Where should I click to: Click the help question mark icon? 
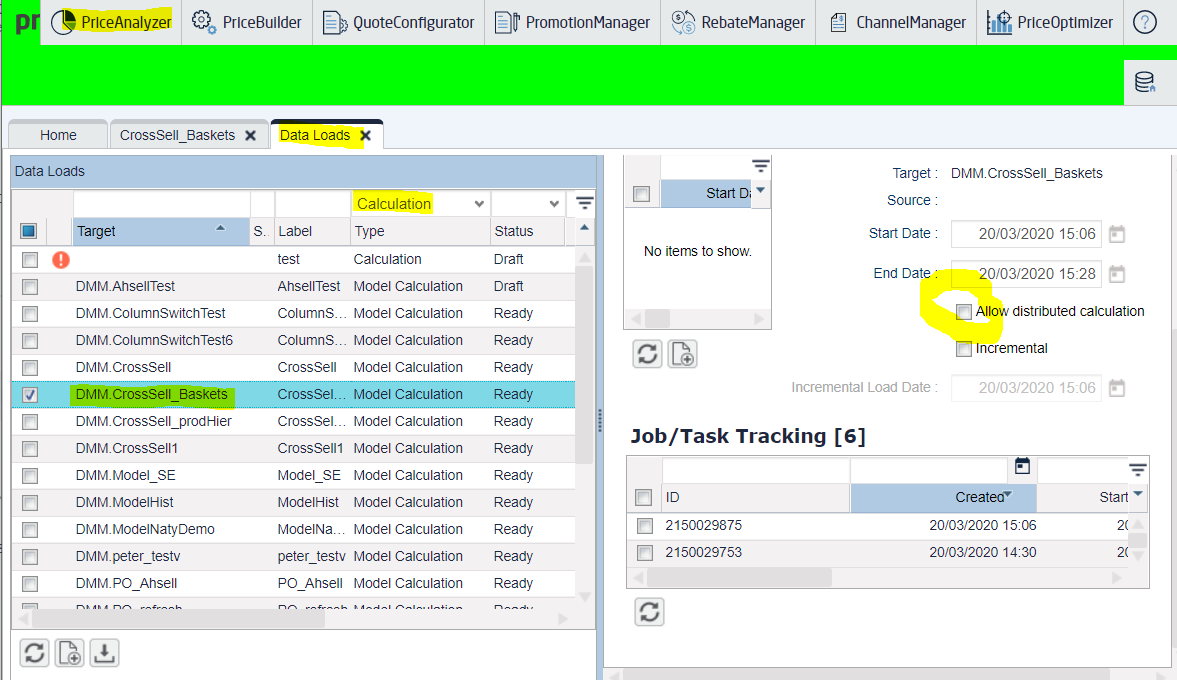pos(1145,22)
